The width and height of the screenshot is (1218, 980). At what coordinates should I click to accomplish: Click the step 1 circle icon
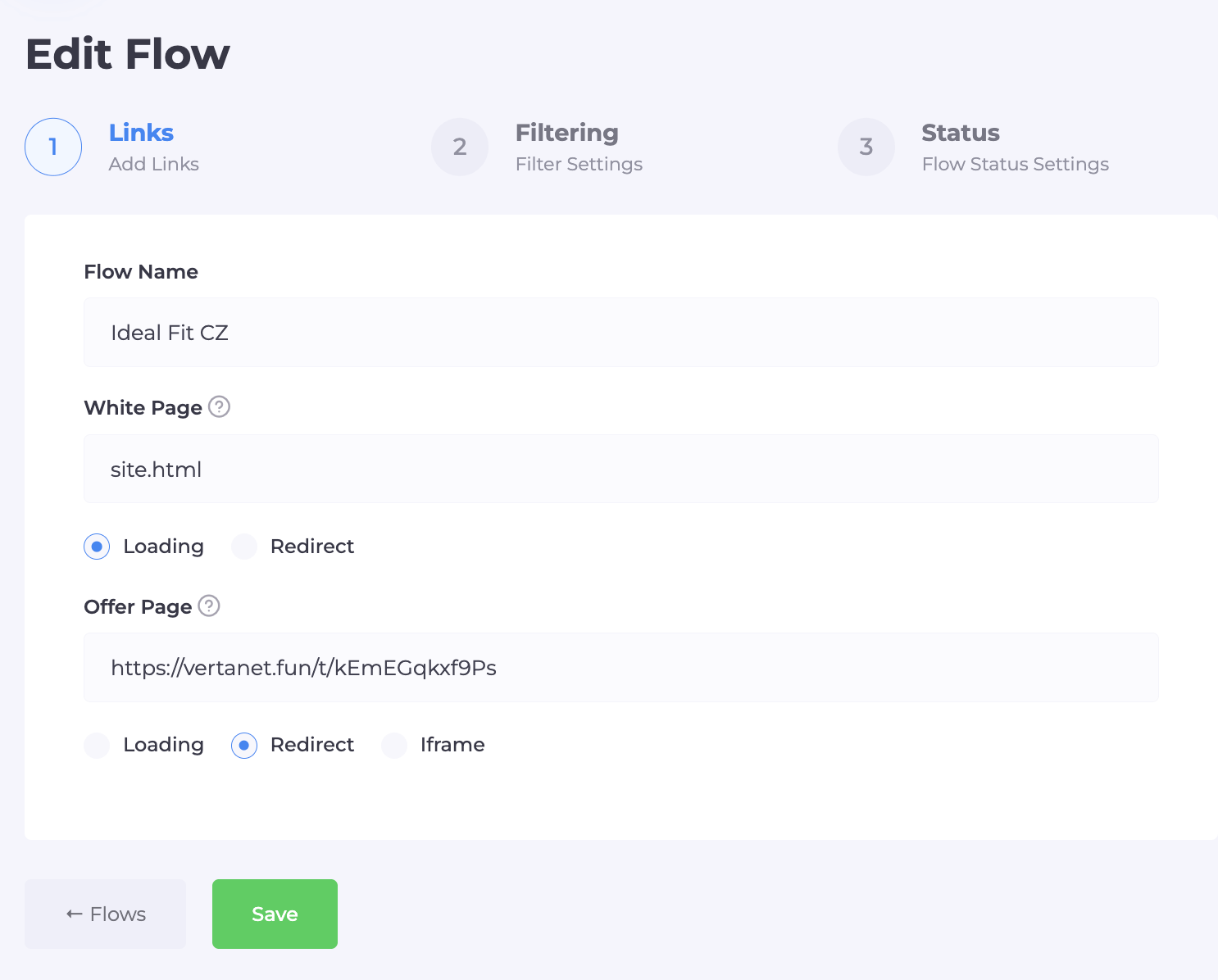coord(53,147)
